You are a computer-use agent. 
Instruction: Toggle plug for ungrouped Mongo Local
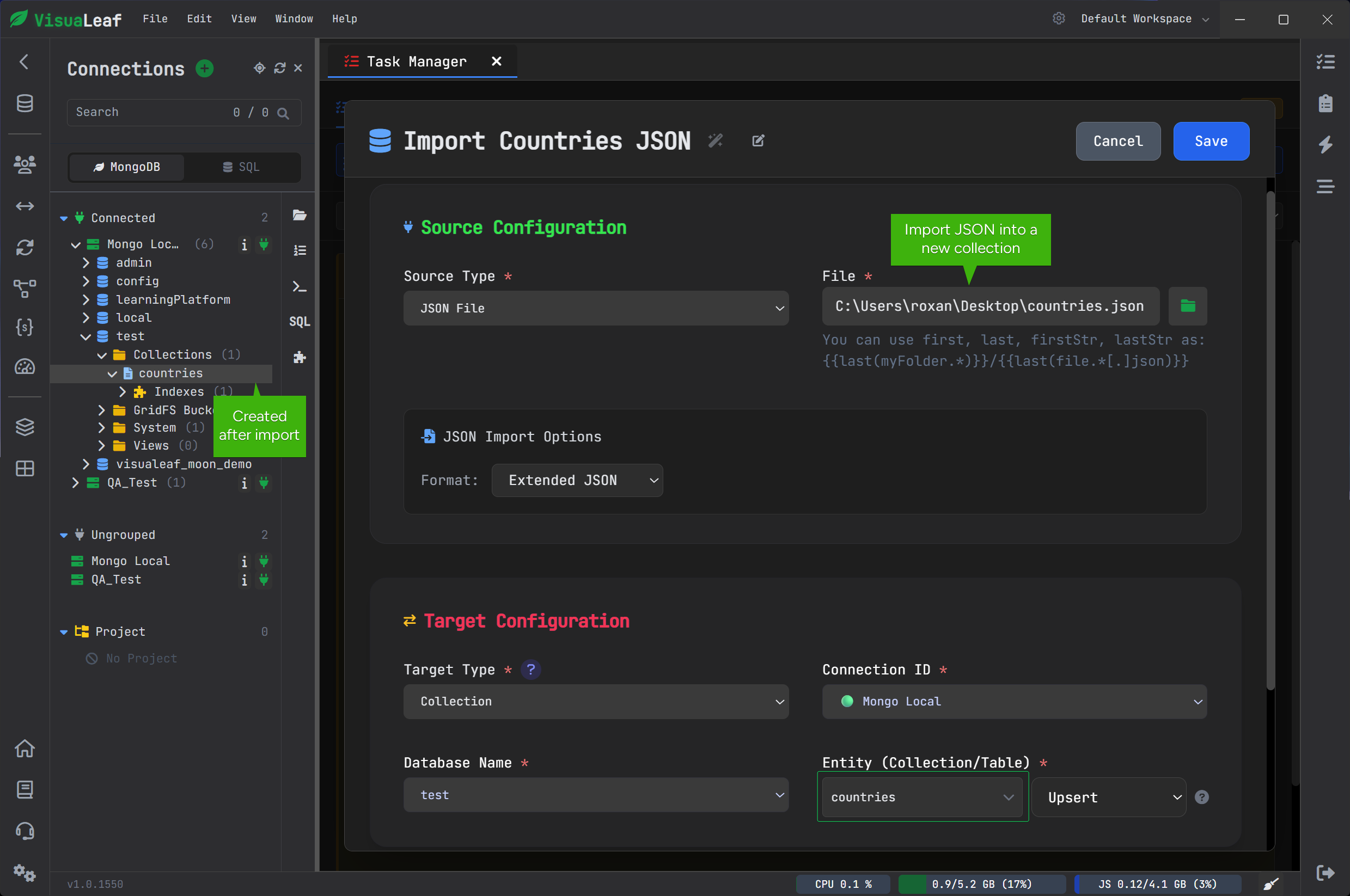264,561
